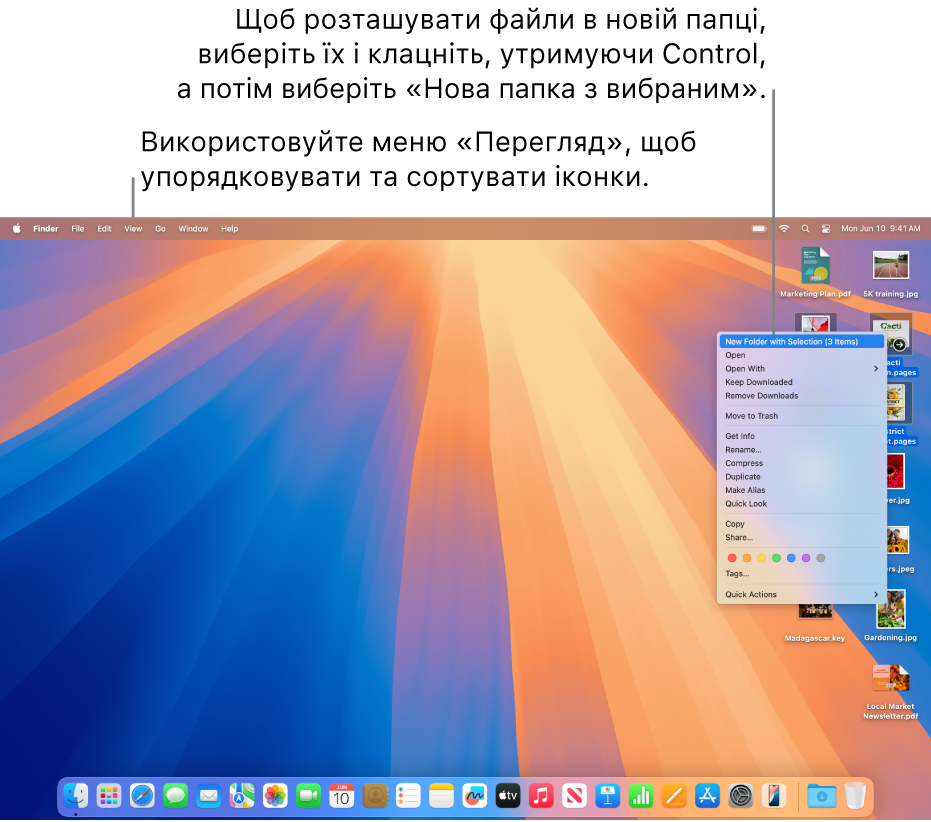The width and height of the screenshot is (931, 822).
Task: Select Marketing Plan.pdf on desktop
Action: click(x=815, y=273)
